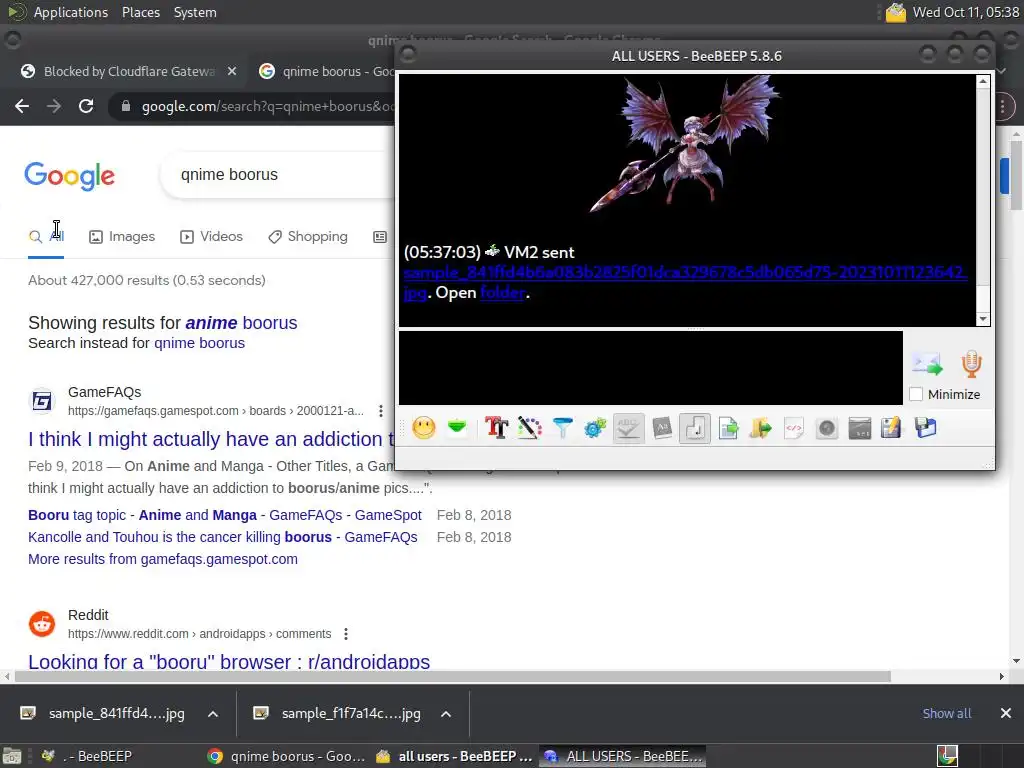Enable the Minimize checkbox in BeeBEEP

pos(916,394)
